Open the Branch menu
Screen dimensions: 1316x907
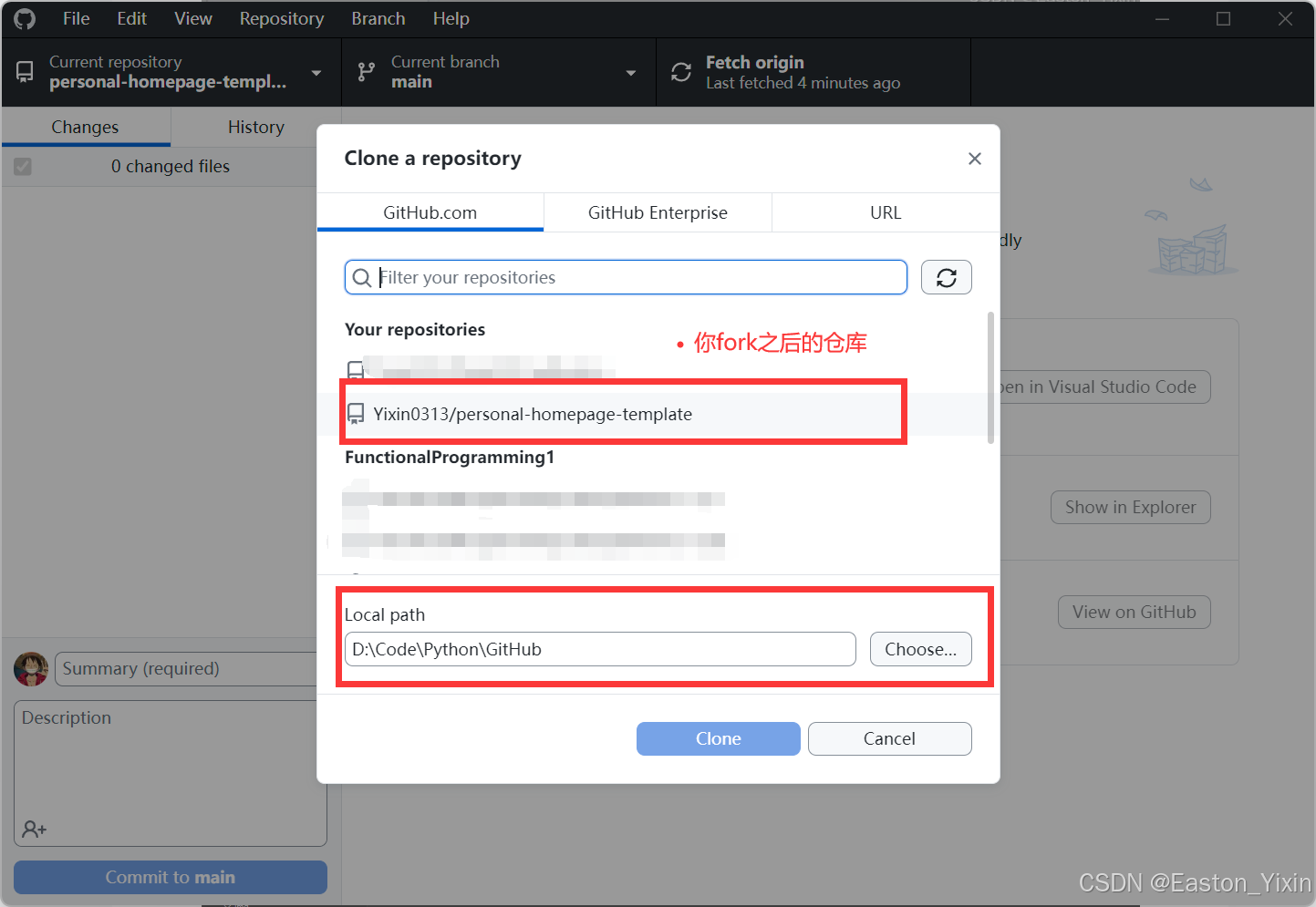point(378,19)
